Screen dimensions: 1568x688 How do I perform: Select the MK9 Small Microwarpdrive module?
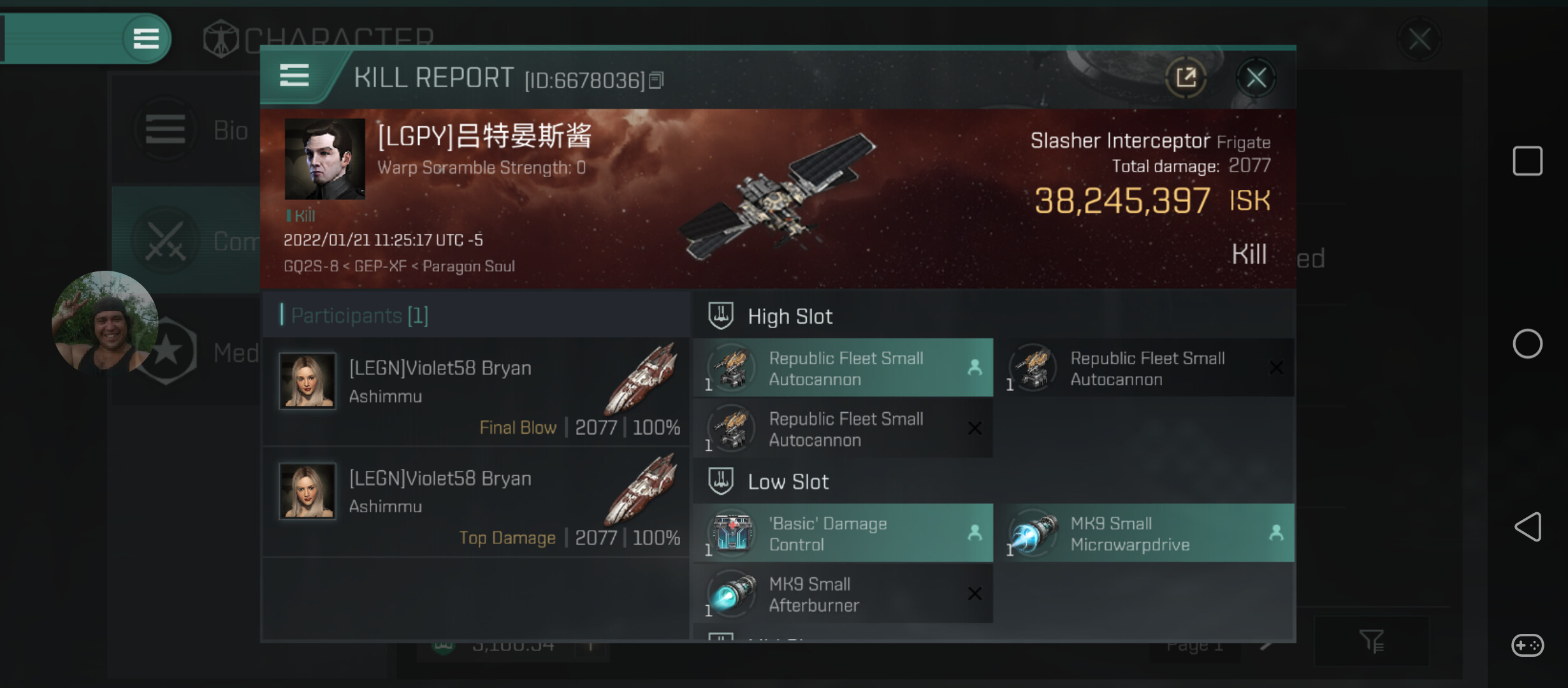[x=1145, y=533]
